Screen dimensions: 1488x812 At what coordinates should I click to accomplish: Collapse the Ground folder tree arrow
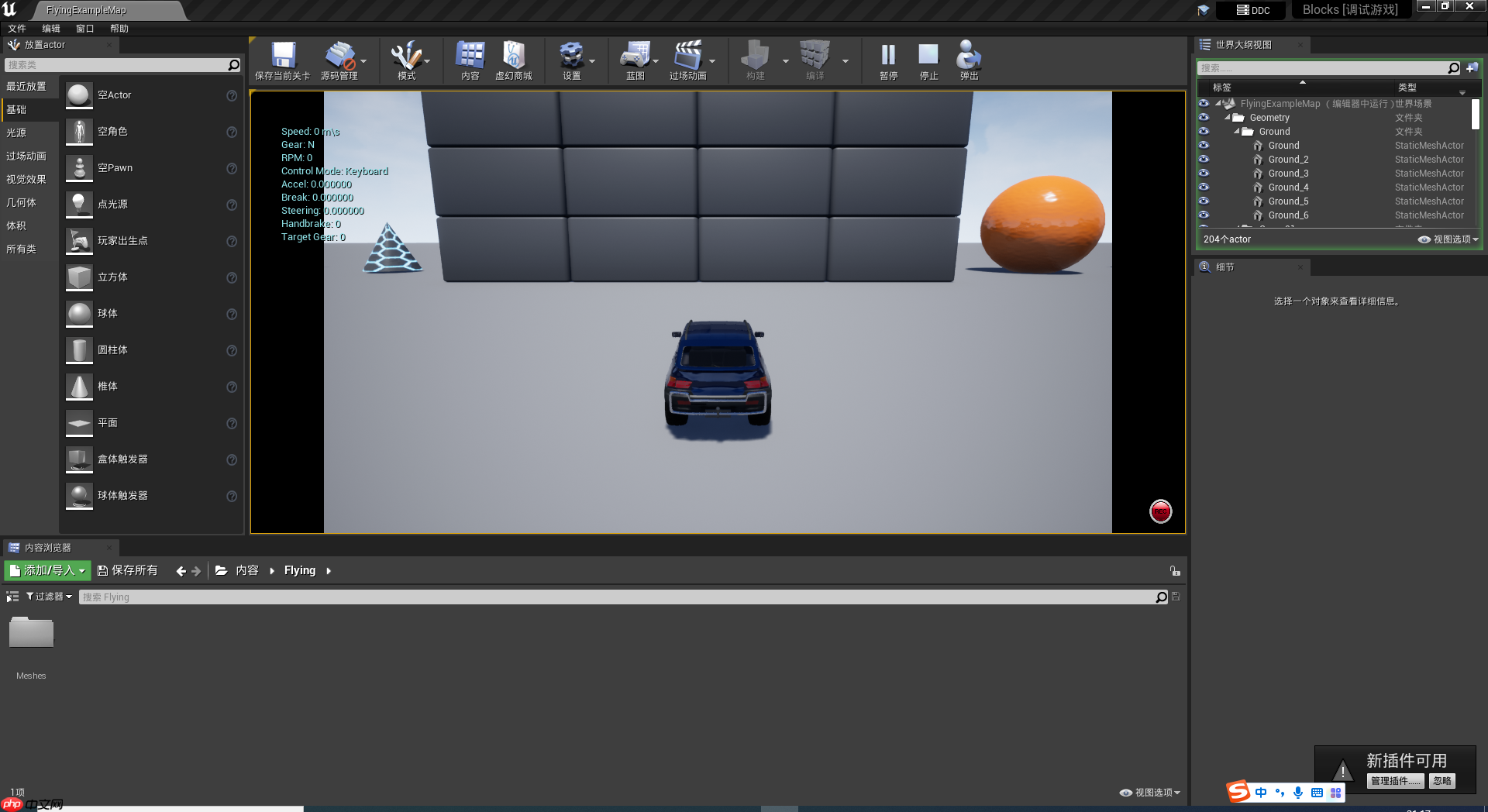[x=1237, y=132]
